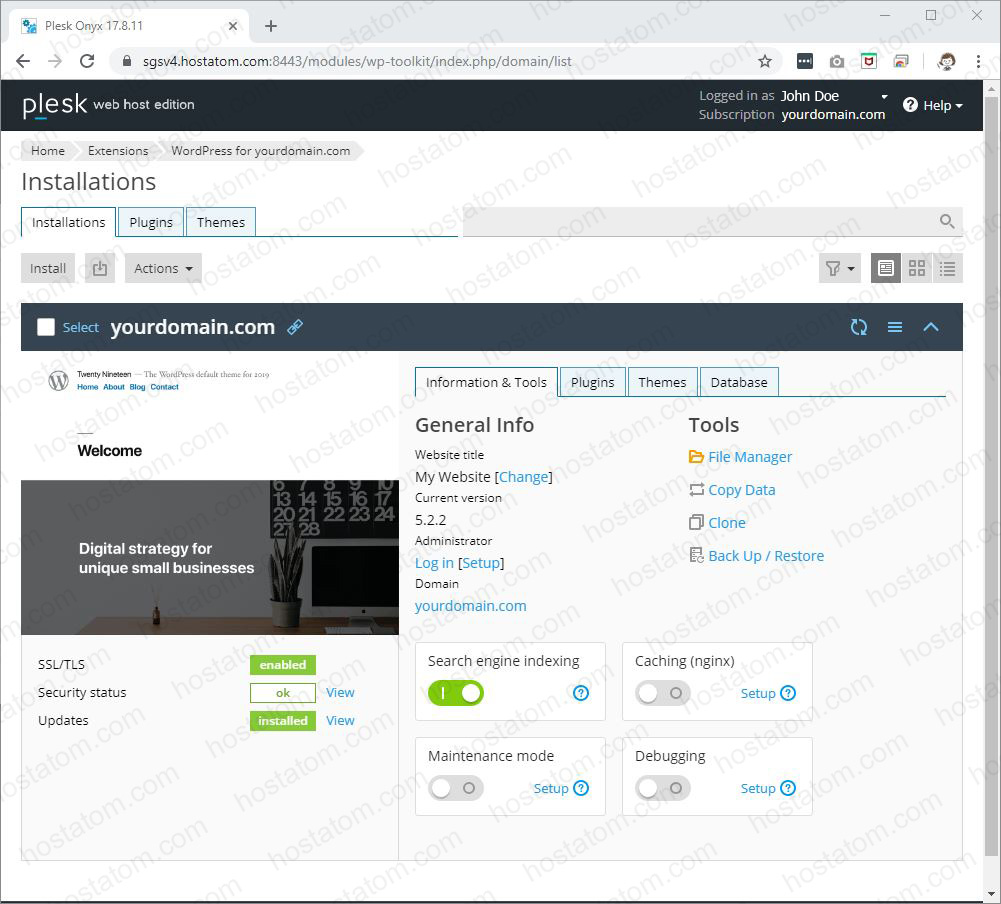Screen dimensions: 1001x904
Task: Open the Themes tab at the top
Action: click(221, 221)
